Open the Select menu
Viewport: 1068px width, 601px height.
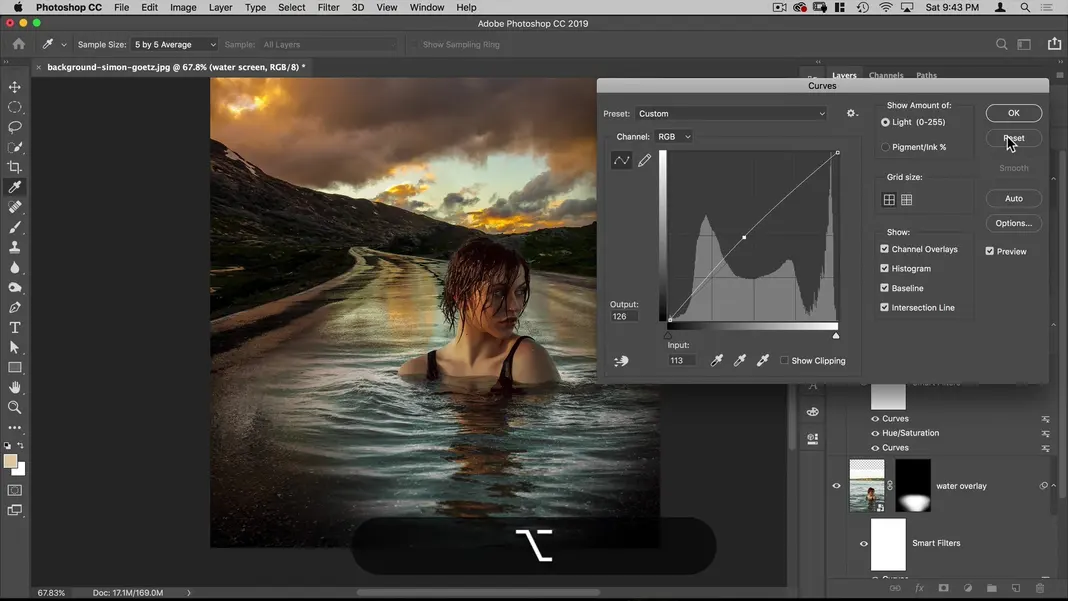(292, 7)
